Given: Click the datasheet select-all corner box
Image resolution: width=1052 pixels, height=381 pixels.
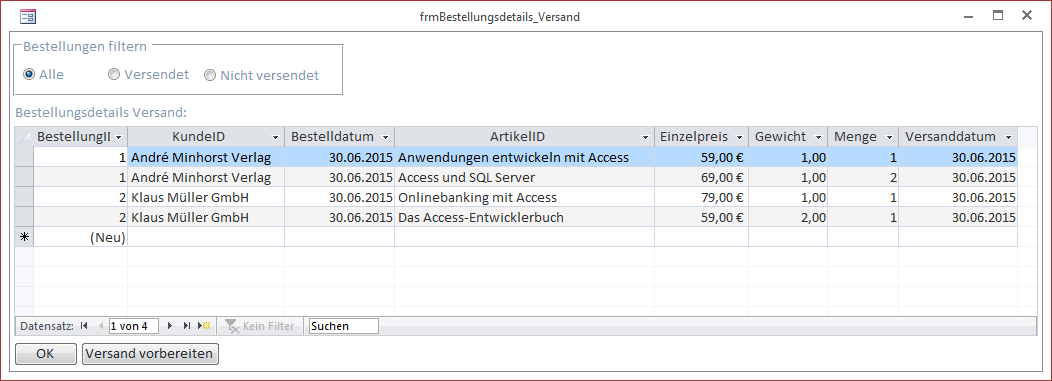Looking at the screenshot, I should pos(24,137).
